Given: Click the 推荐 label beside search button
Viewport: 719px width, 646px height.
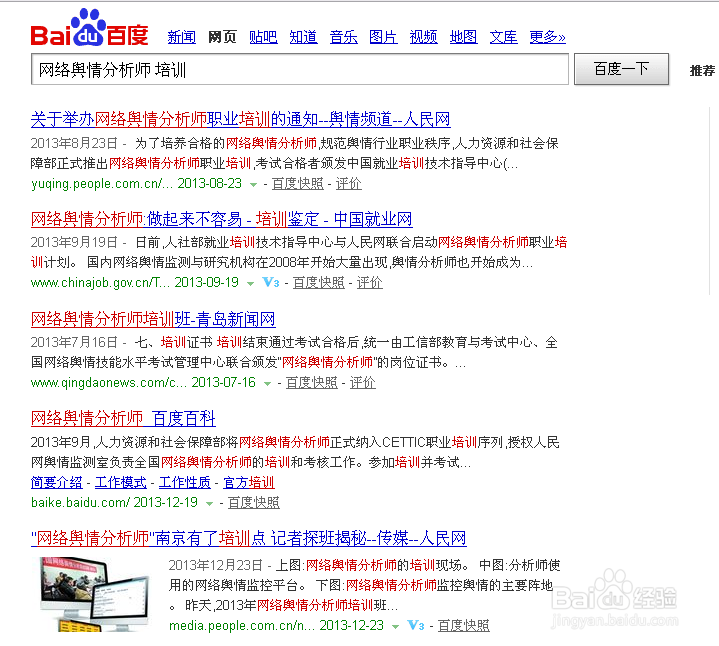Looking at the screenshot, I should tap(702, 70).
